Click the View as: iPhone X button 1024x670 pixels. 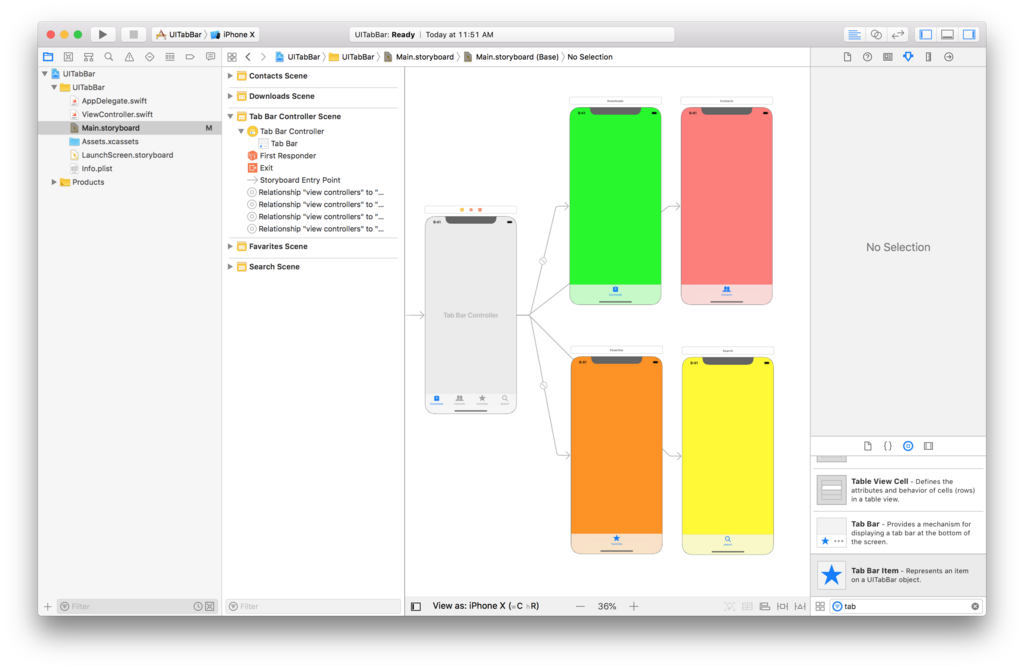[x=485, y=606]
